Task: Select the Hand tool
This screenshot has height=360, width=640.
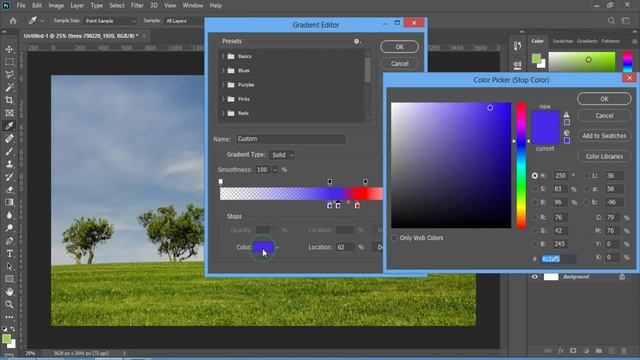Action: pos(9,292)
